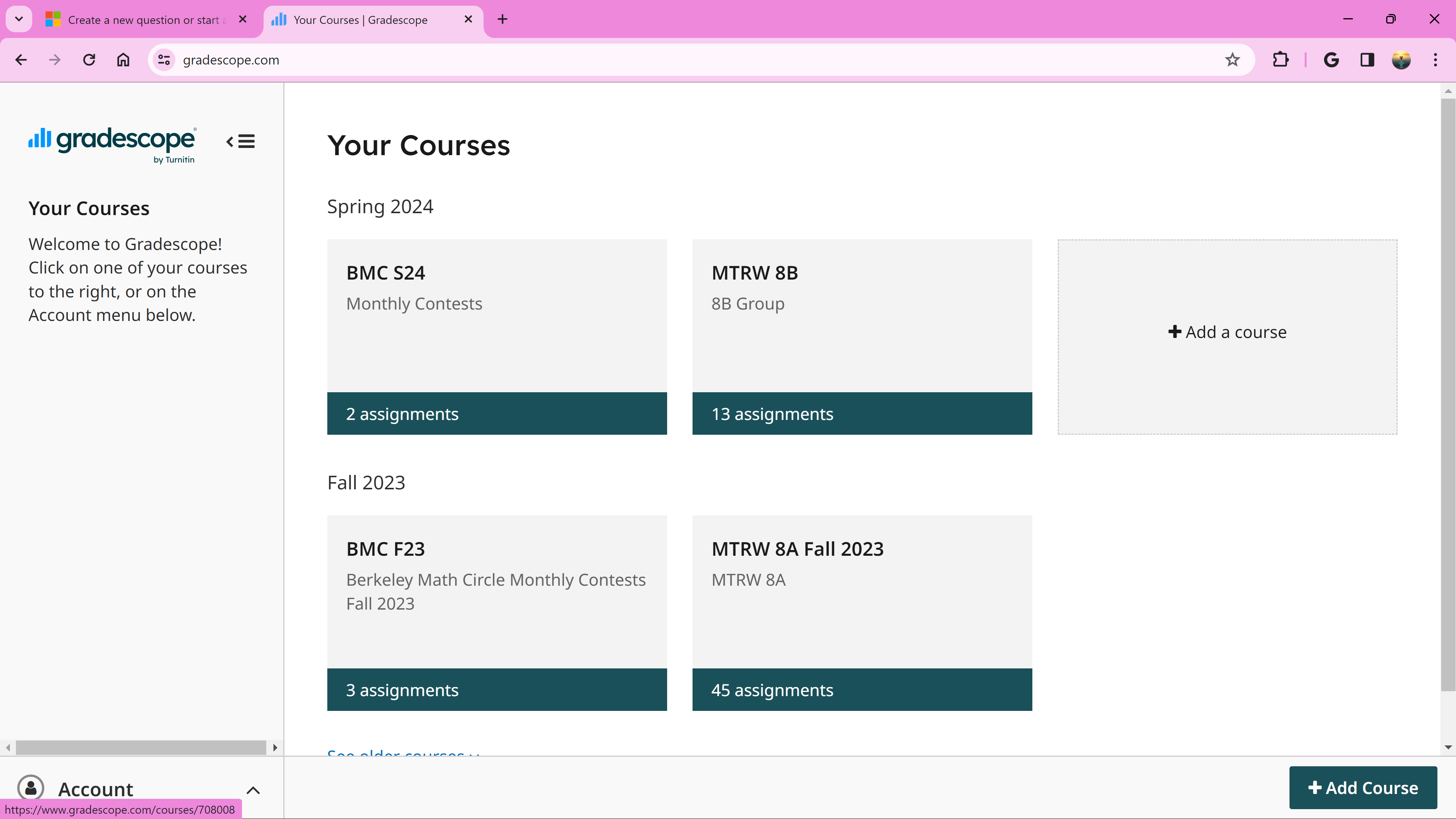
Task: Reload the Gradescope page
Action: tap(89, 60)
